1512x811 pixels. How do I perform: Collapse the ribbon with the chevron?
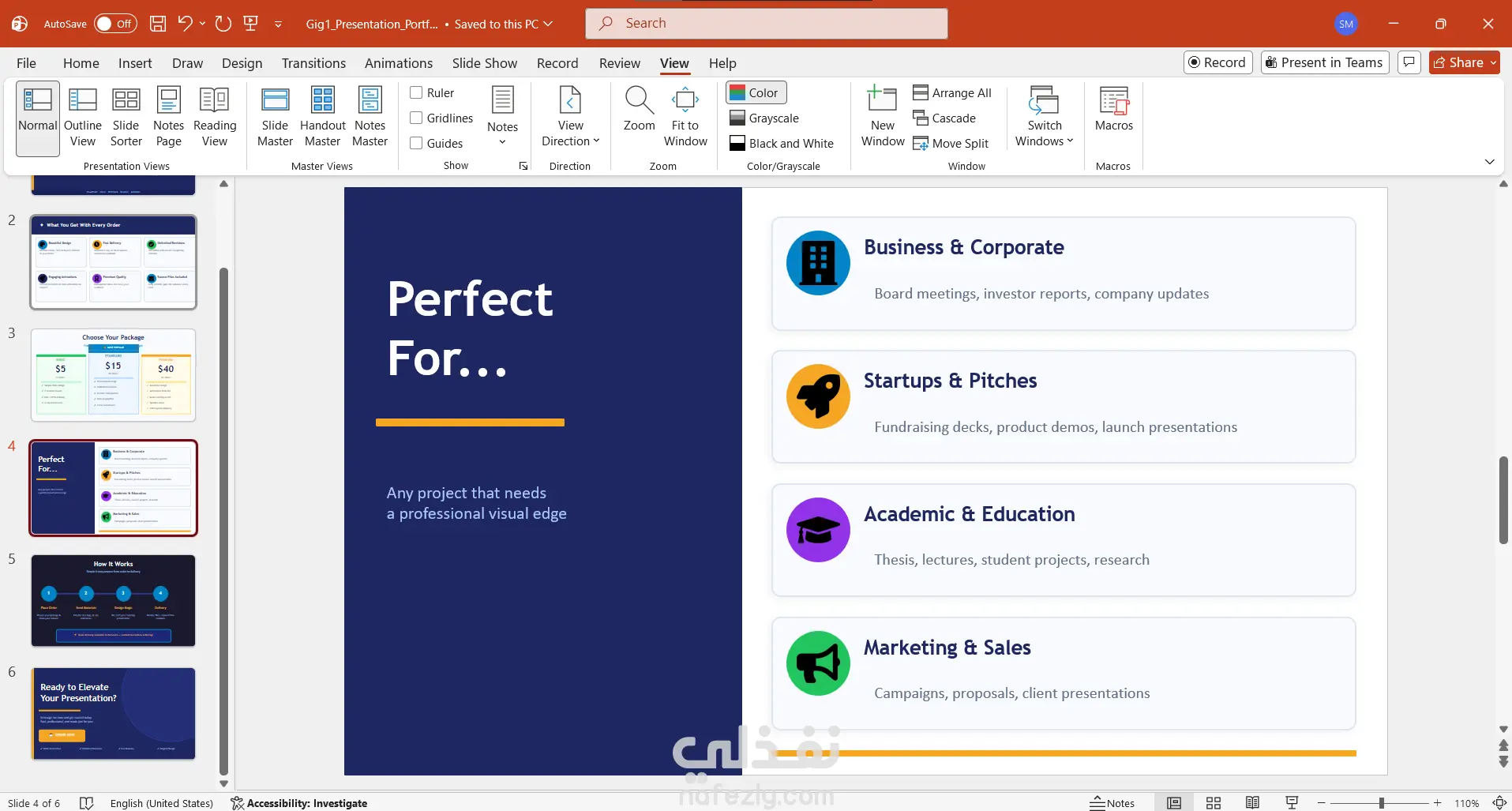[1489, 162]
